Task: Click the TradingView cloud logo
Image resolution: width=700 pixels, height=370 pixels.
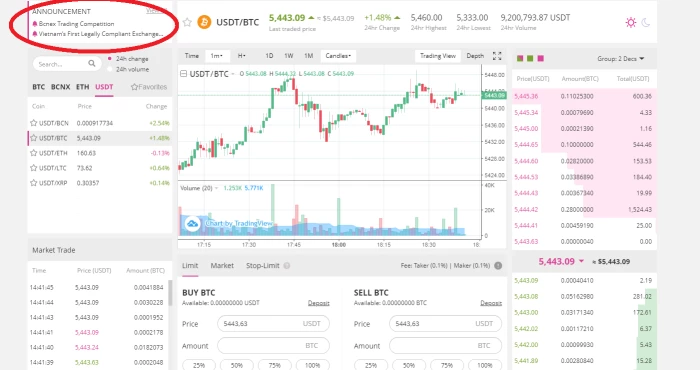Action: 192,223
